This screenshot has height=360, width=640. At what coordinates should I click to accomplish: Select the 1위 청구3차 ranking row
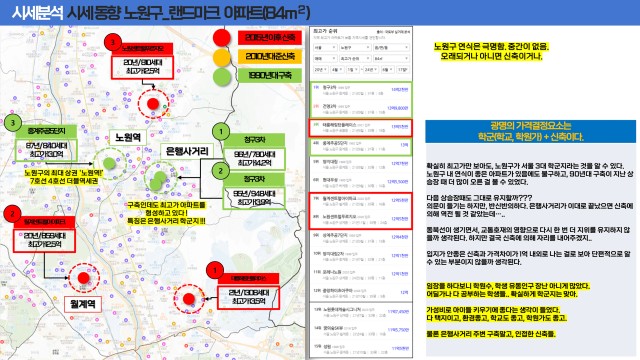[x=361, y=90]
